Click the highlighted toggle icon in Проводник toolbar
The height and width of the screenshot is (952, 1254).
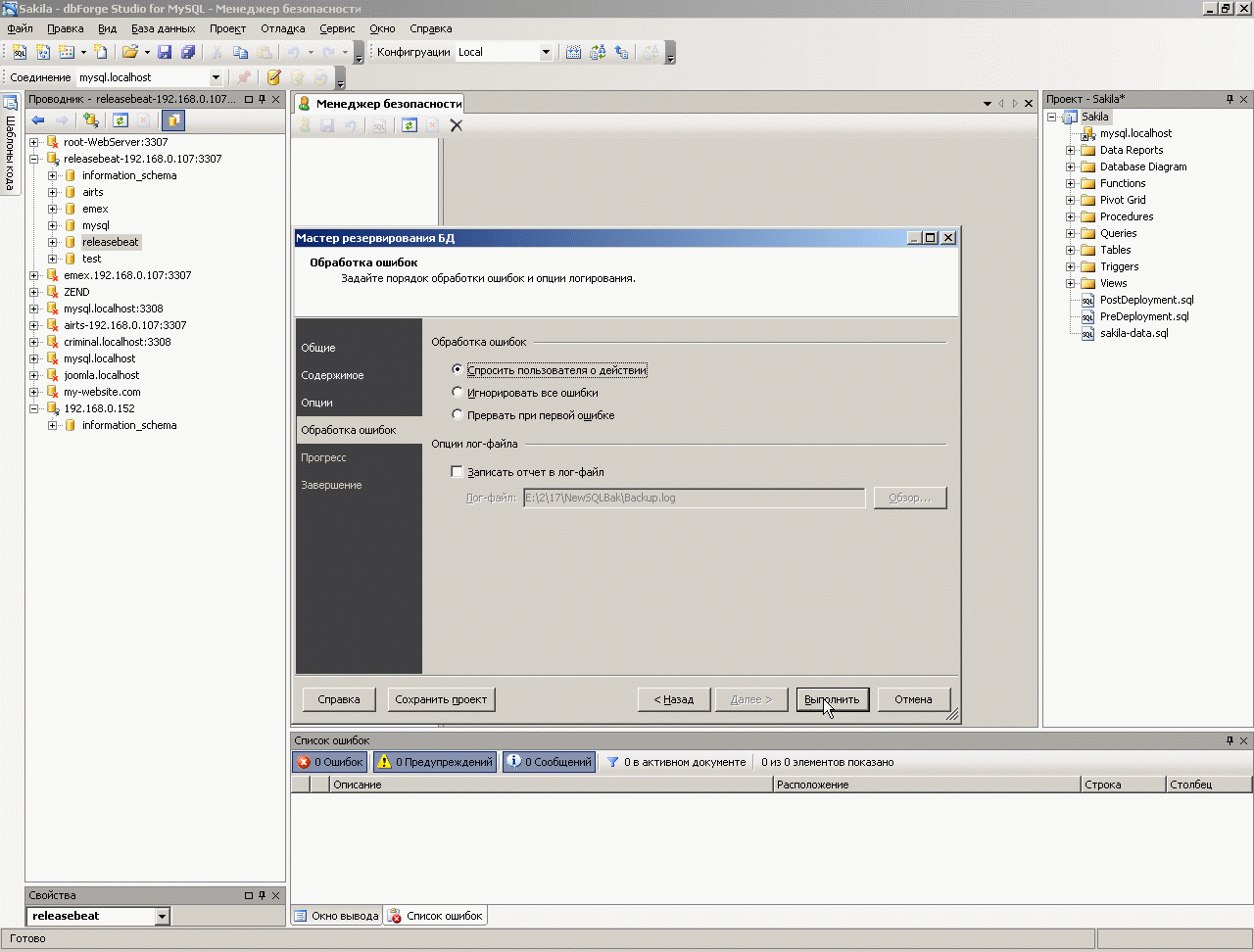(173, 120)
